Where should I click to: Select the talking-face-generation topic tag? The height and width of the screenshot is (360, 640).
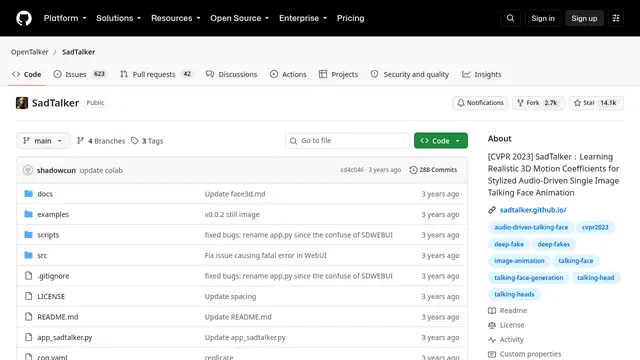point(529,278)
